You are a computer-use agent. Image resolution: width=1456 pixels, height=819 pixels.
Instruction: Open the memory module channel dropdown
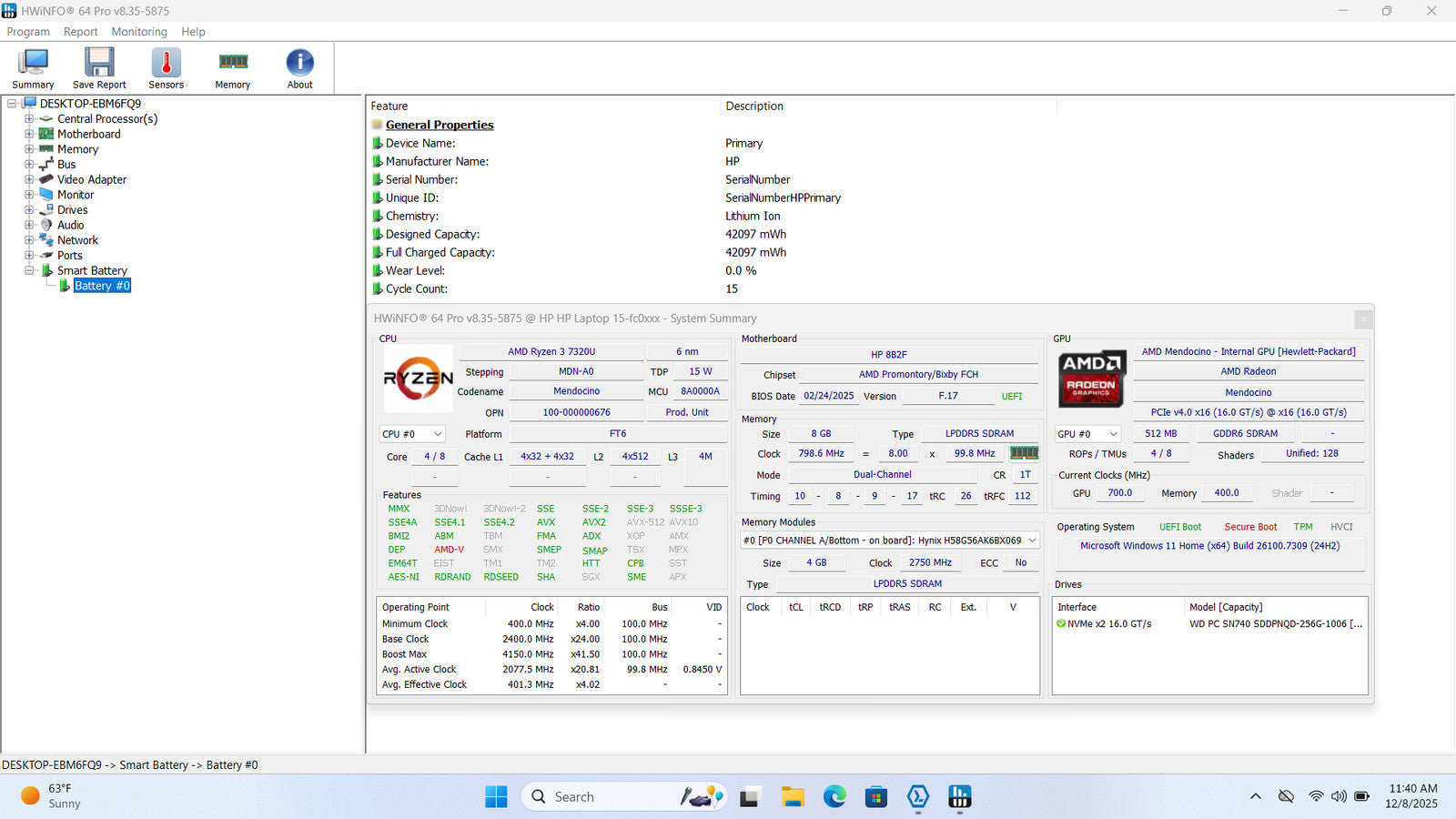coord(890,541)
